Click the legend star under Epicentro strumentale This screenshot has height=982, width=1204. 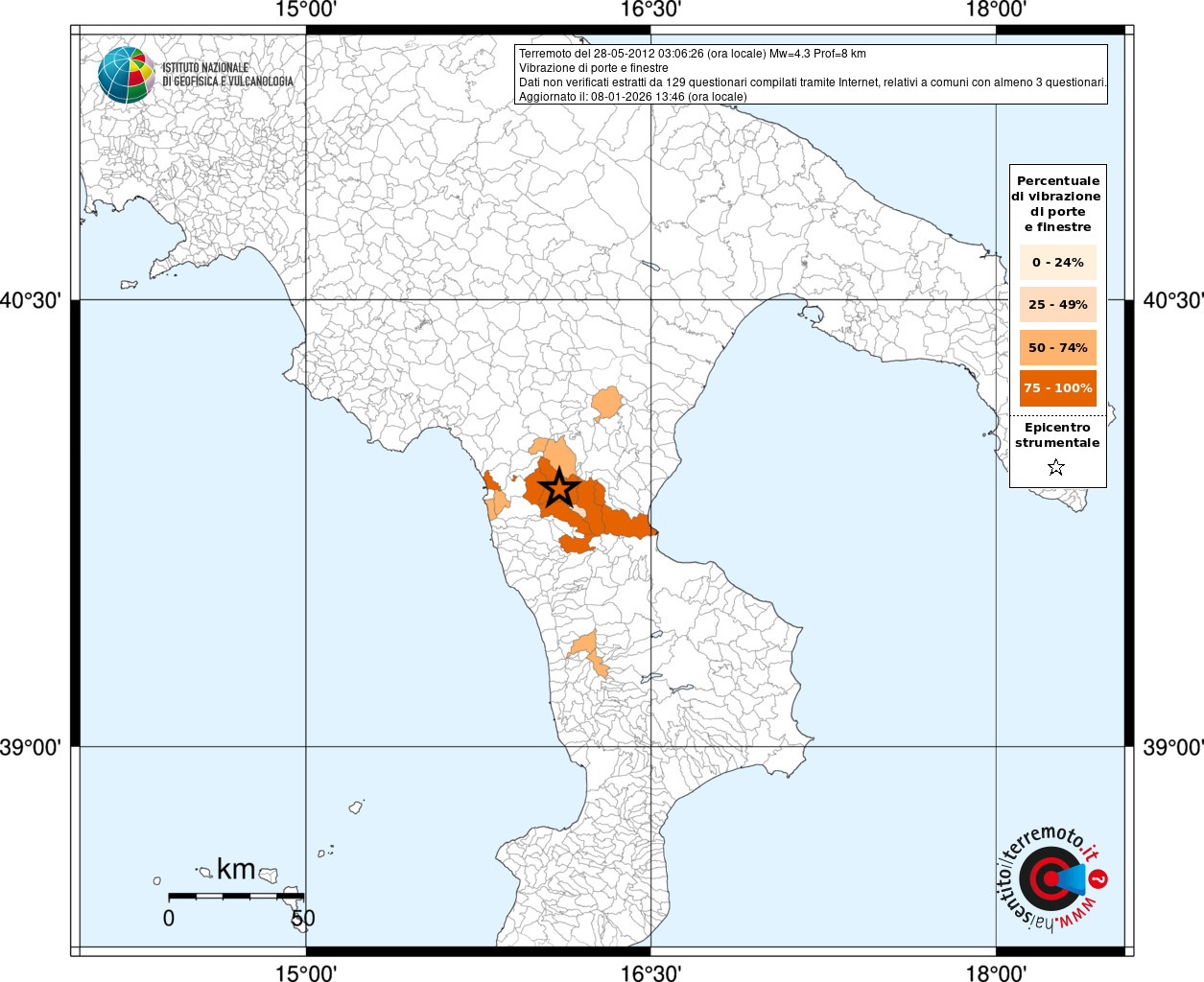coord(1056,467)
